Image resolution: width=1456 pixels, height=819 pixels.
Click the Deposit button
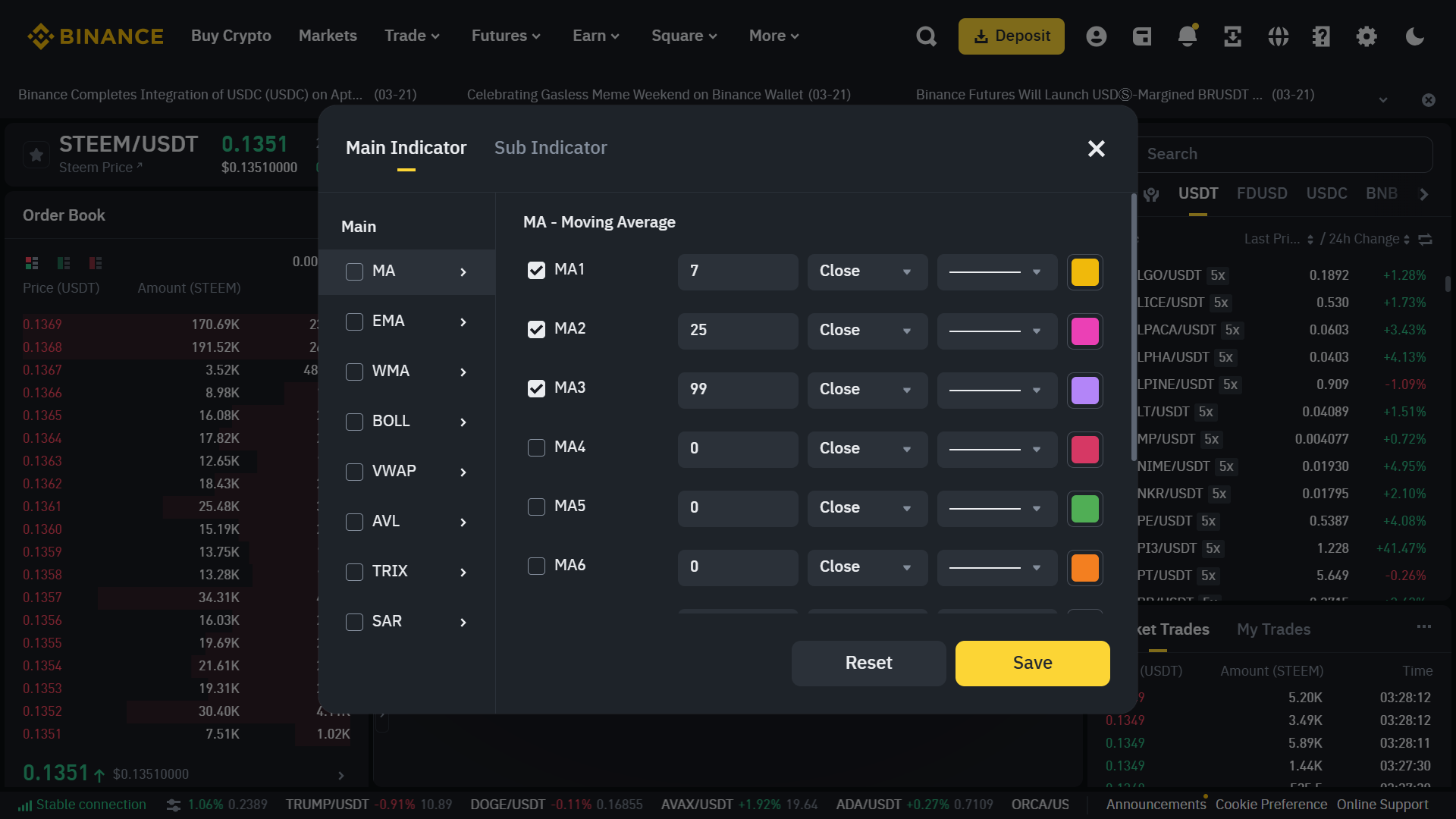[1012, 36]
